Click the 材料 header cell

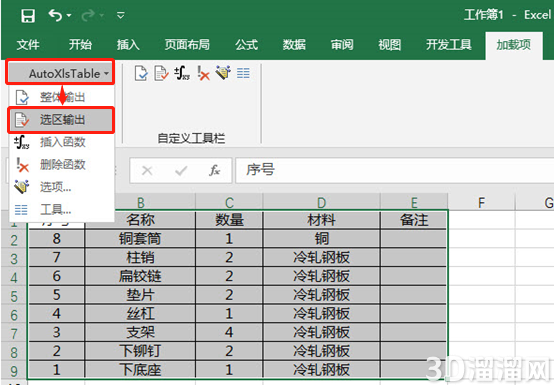[x=322, y=220]
